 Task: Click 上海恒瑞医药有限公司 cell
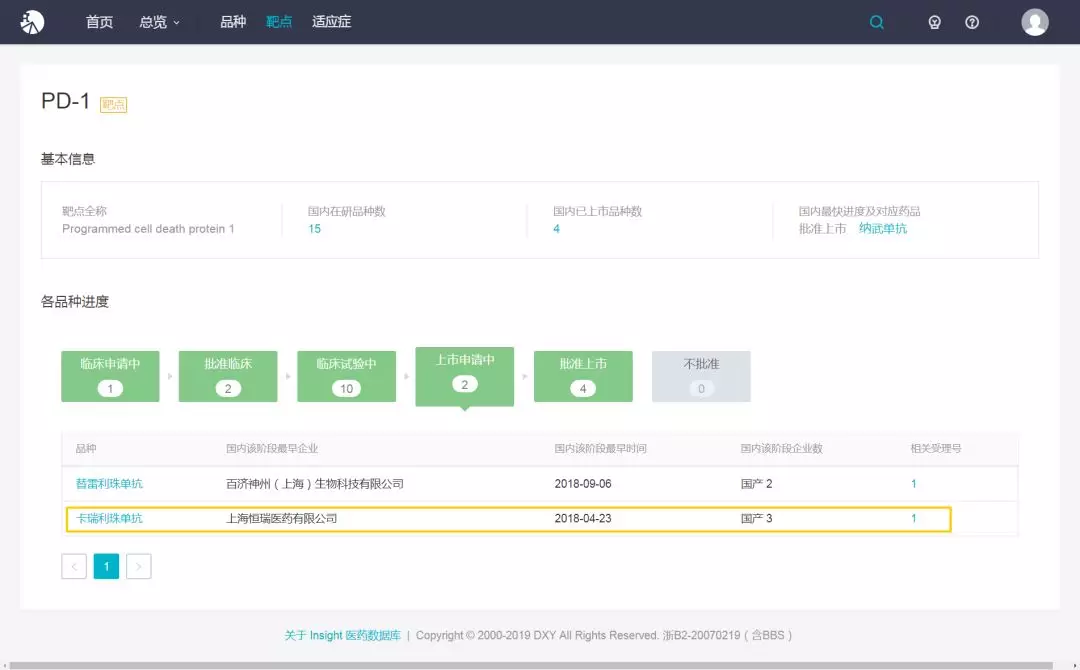(282, 518)
